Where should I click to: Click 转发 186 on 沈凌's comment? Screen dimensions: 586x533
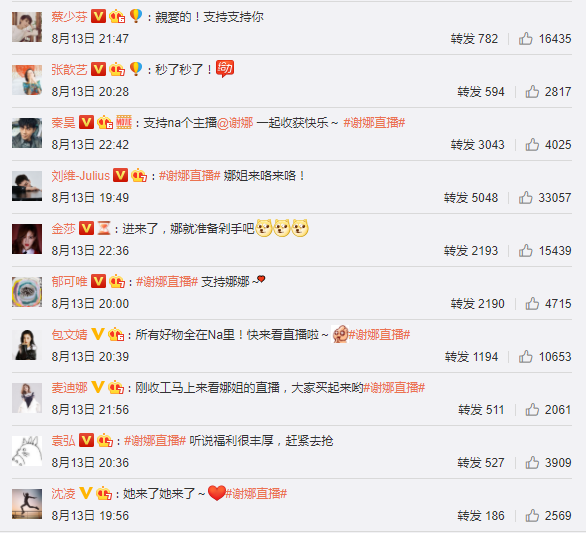click(x=481, y=516)
